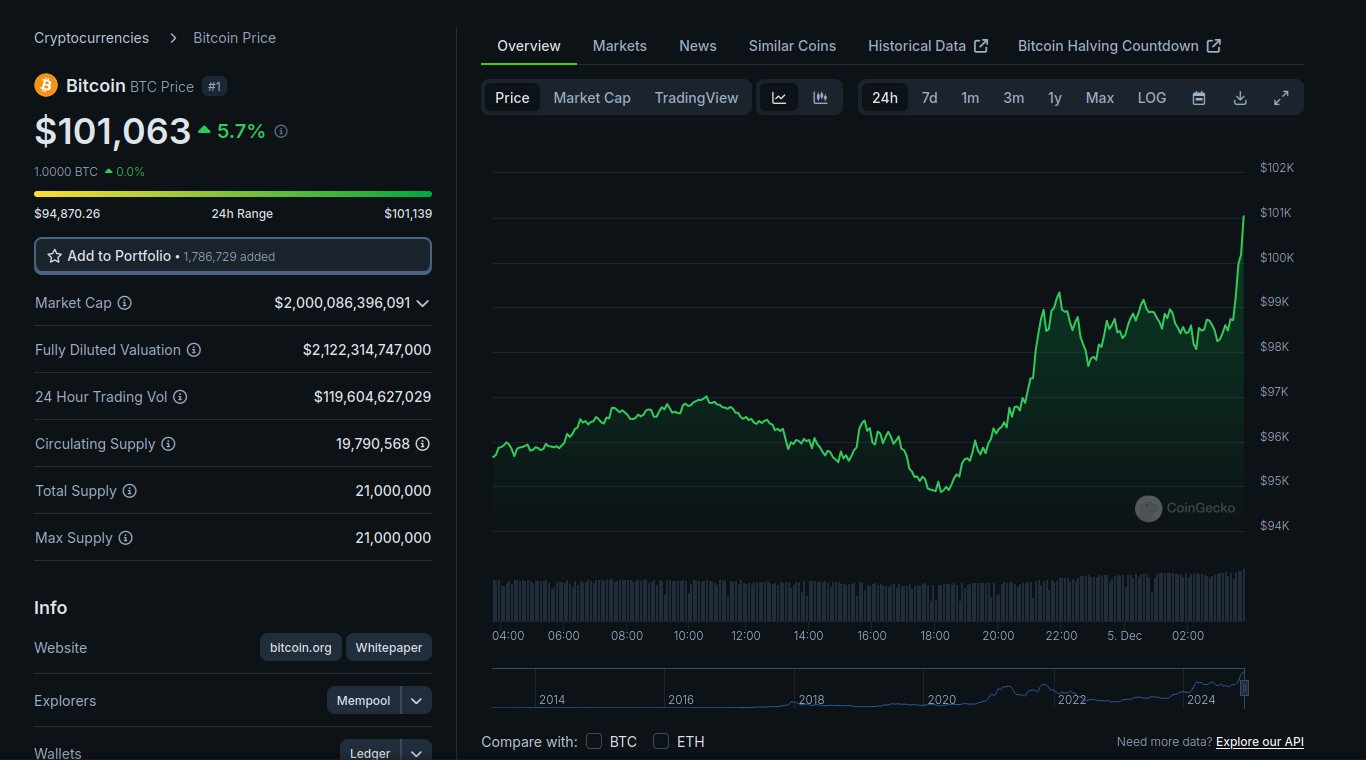Expand the Market Cap value chevron

423,303
